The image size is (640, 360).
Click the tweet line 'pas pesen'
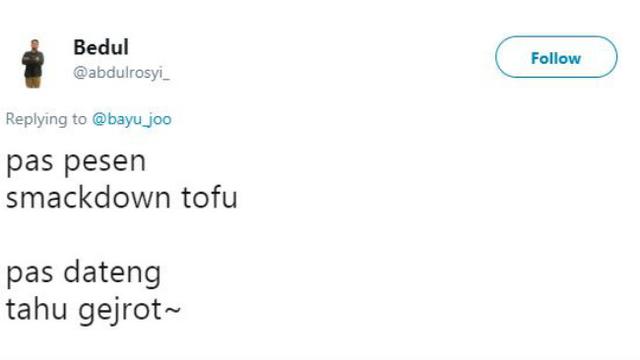[76, 161]
